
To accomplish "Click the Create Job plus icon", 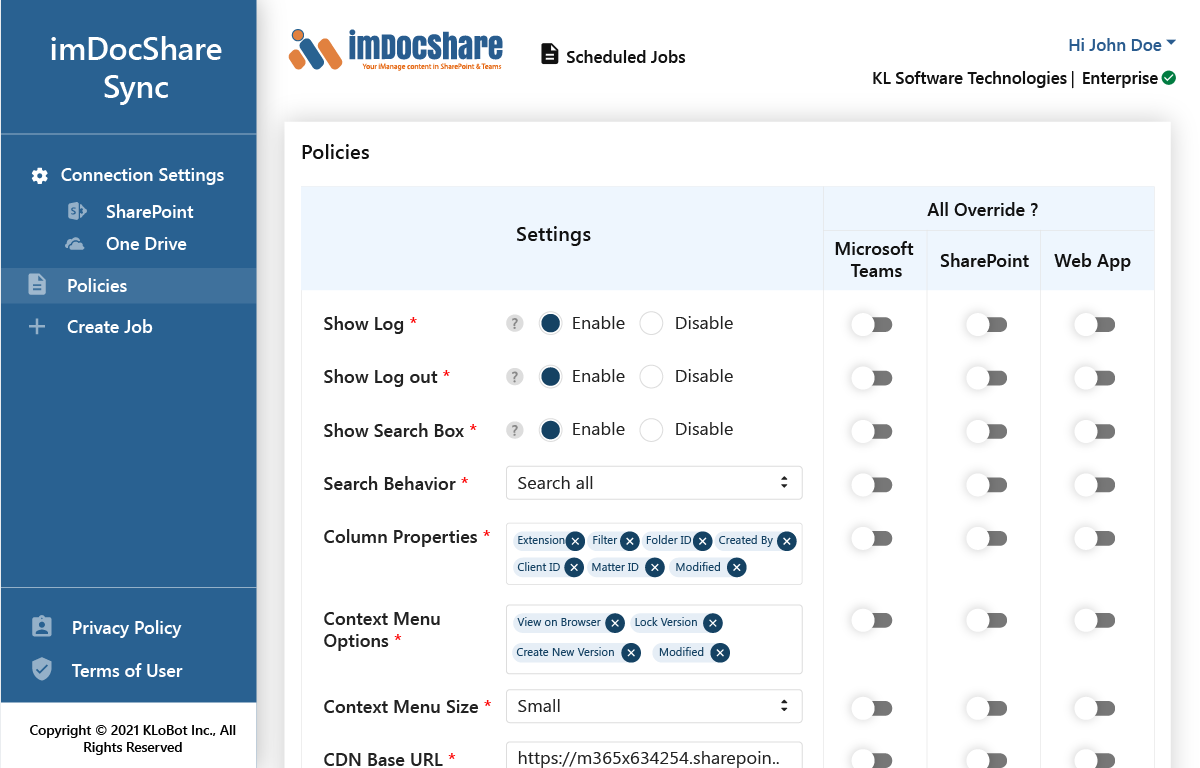I will 37,326.
